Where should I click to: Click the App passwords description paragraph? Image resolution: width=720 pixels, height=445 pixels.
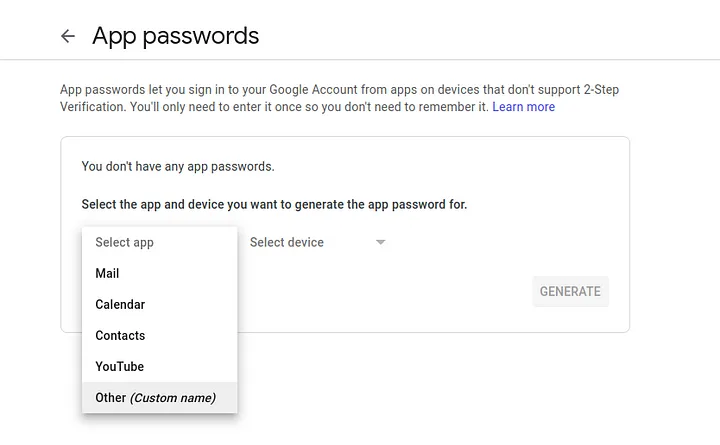[x=339, y=98]
